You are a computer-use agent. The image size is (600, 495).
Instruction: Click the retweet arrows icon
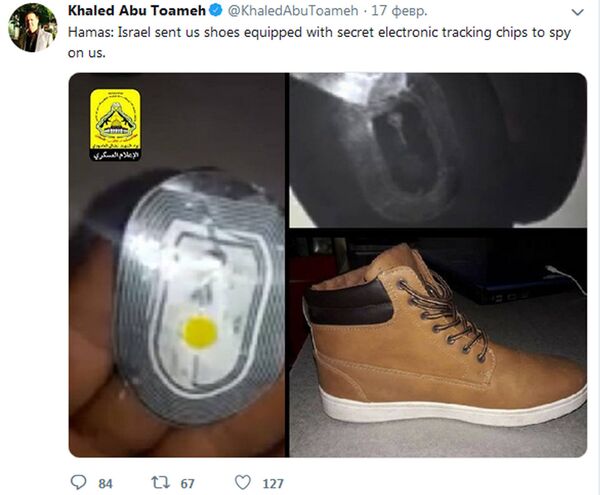coord(161,483)
